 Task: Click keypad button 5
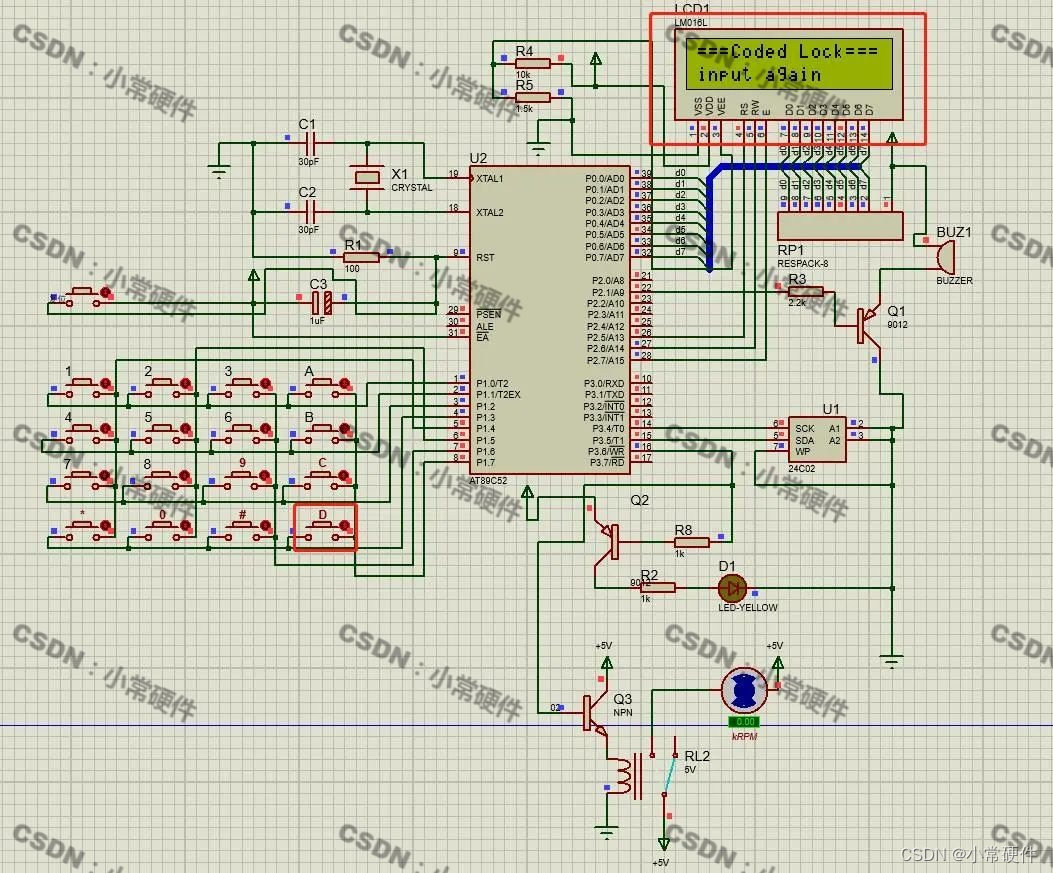[x=163, y=433]
